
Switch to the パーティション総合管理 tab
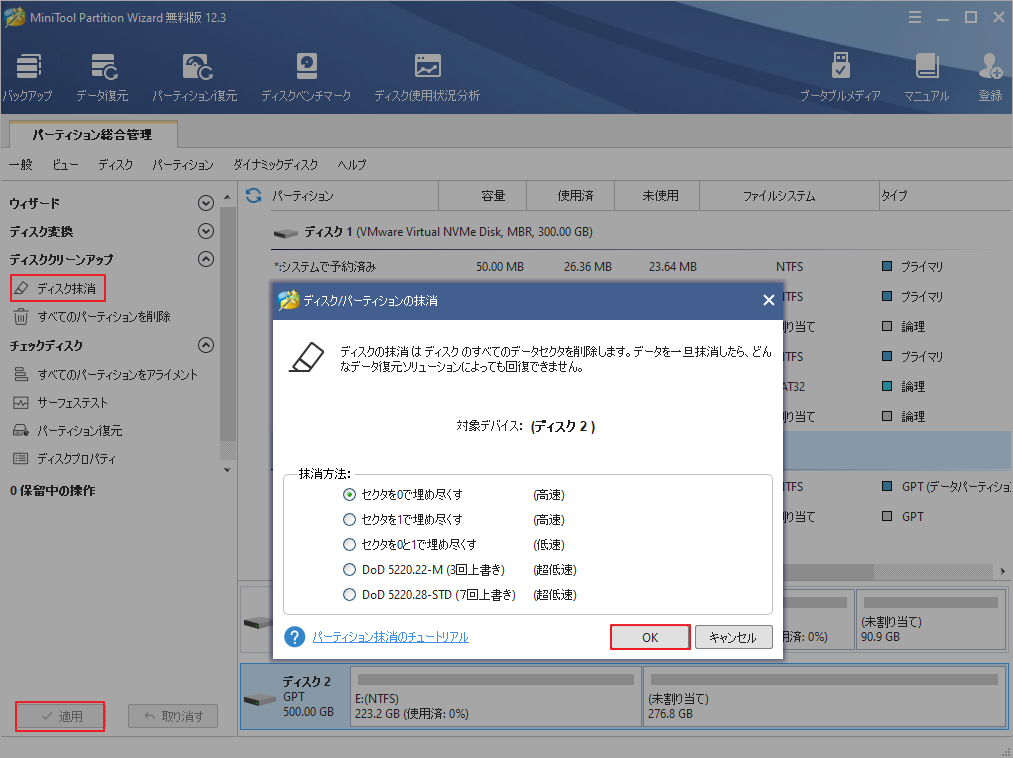pyautogui.click(x=93, y=134)
